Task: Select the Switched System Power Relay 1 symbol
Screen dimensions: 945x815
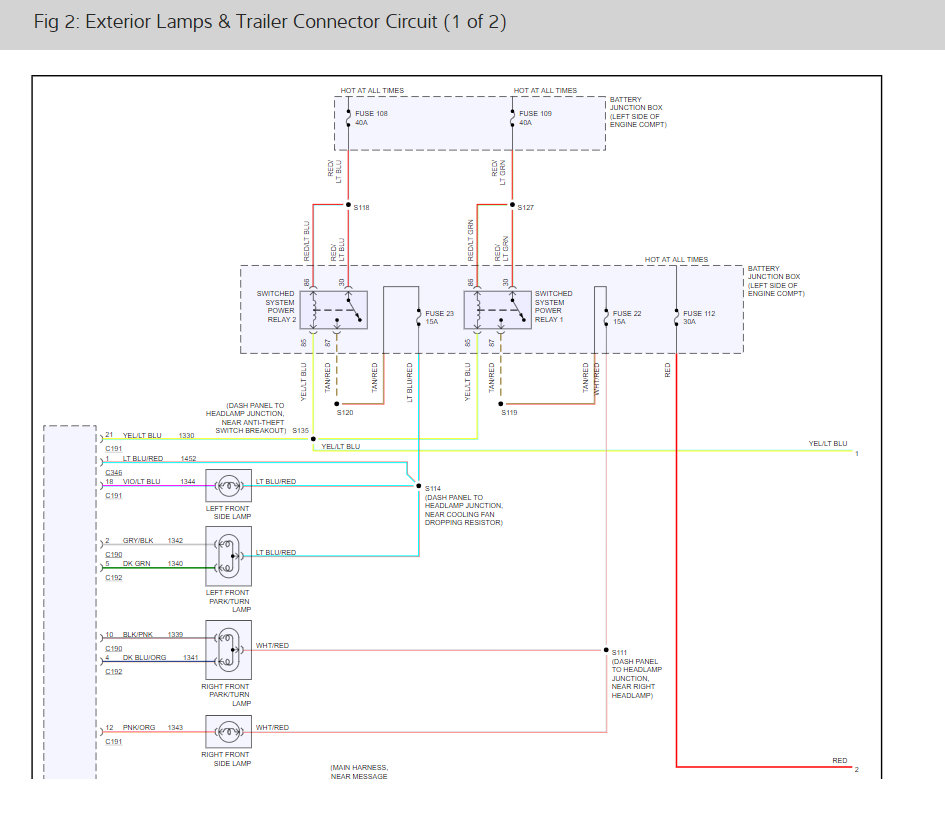Action: 497,310
